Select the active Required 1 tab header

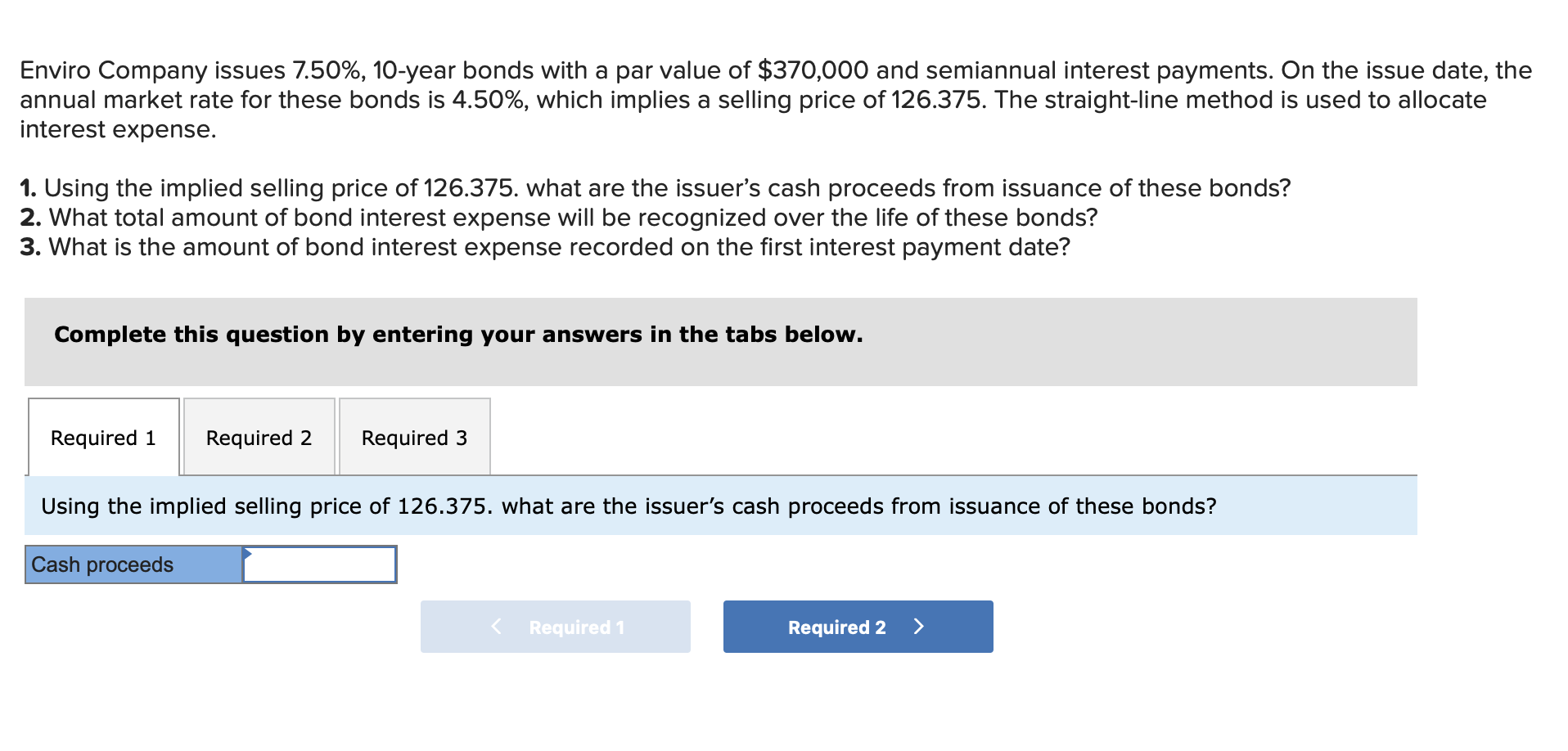point(103,438)
